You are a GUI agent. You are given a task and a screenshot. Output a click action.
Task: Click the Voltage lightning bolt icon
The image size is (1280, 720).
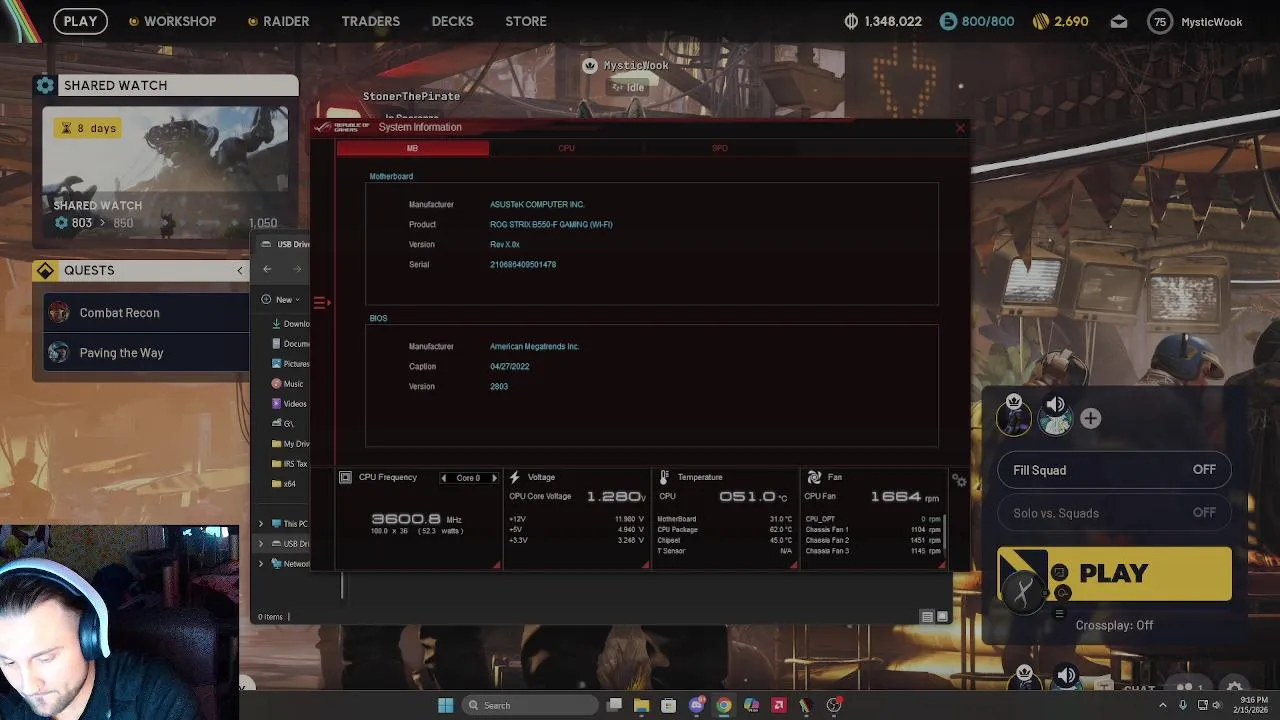[x=515, y=477]
